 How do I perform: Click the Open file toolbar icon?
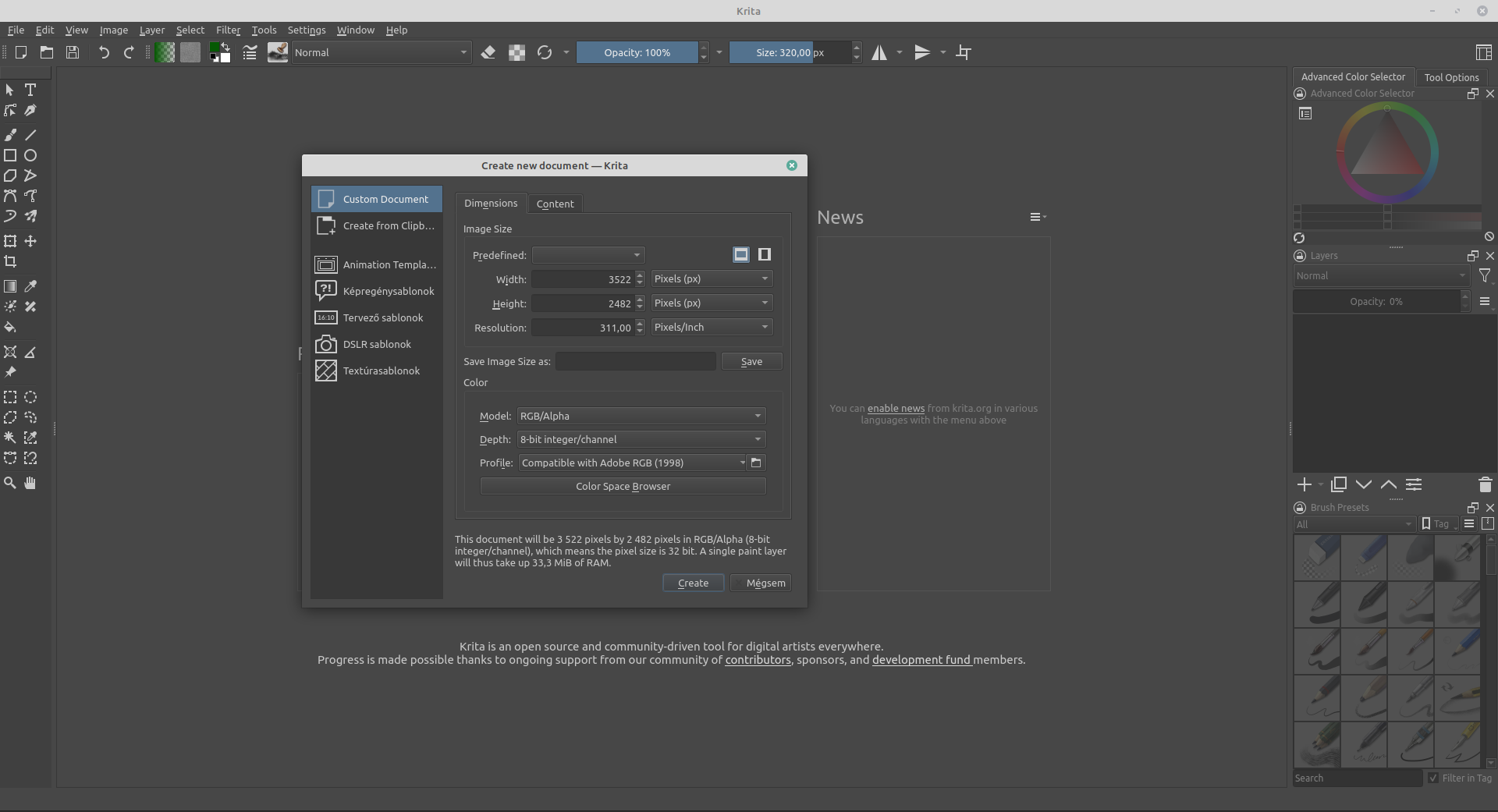[x=47, y=52]
